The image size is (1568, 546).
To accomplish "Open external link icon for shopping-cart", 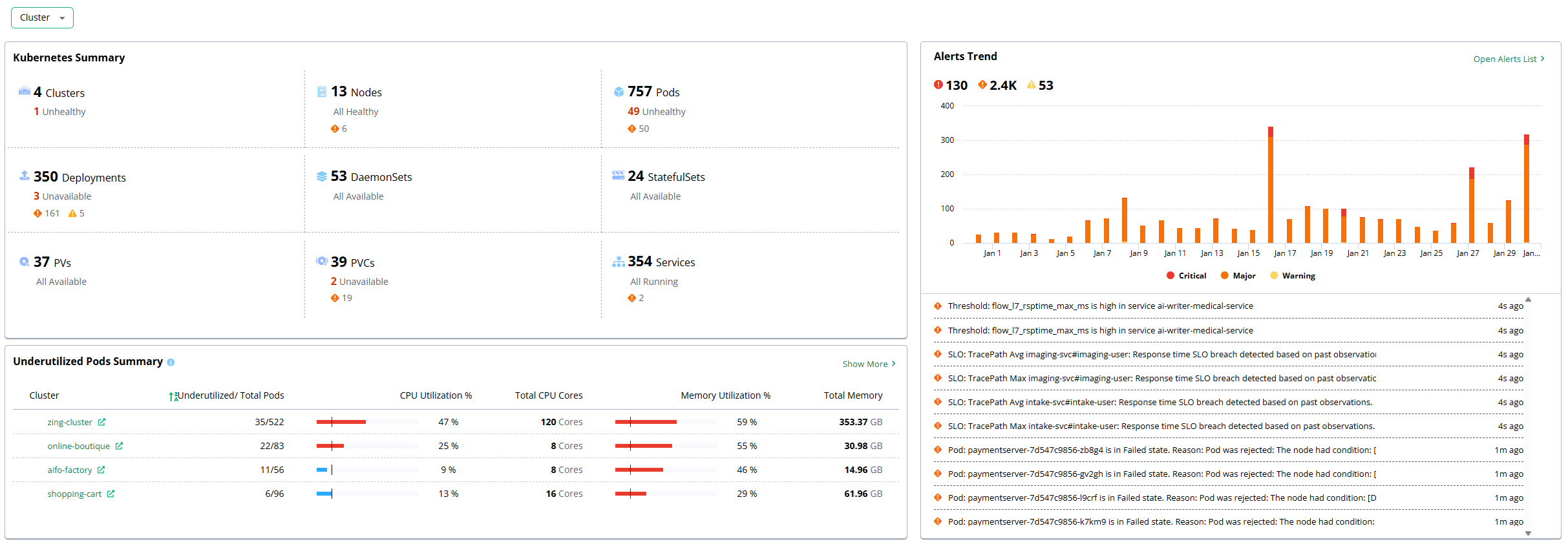I will click(x=111, y=494).
